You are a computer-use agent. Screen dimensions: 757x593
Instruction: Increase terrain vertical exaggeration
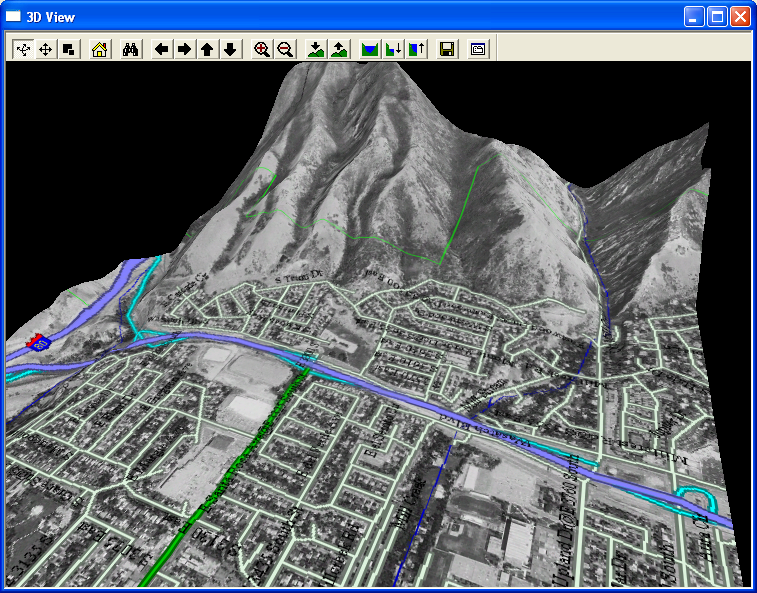pos(339,49)
